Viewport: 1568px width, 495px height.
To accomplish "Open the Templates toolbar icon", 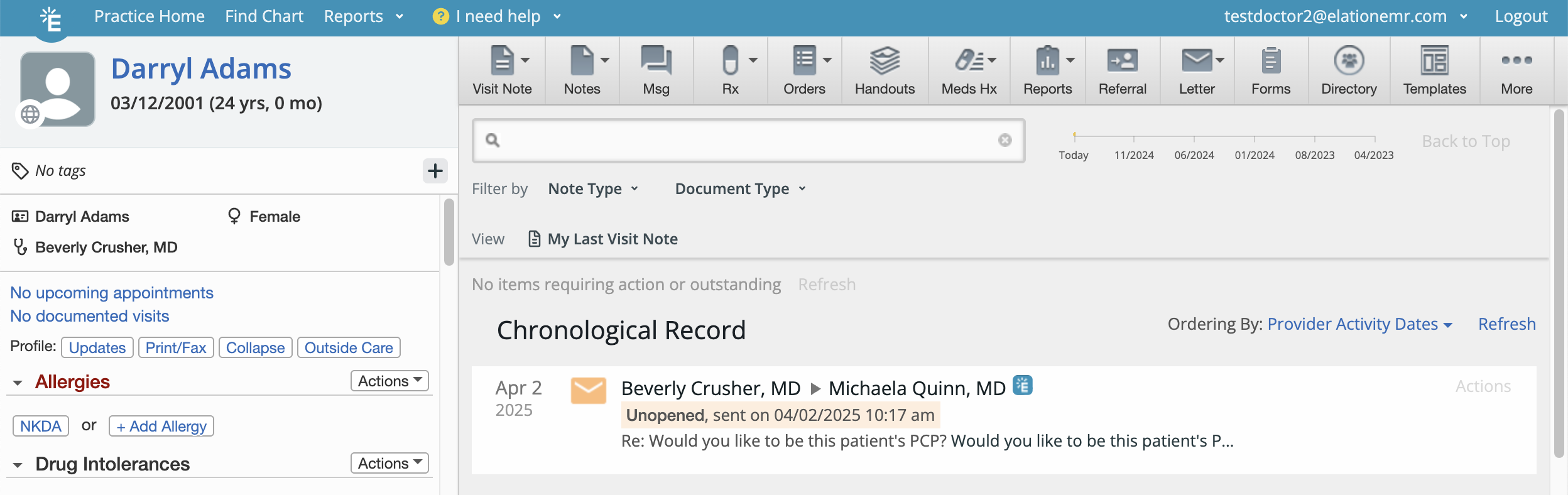I will pyautogui.click(x=1434, y=62).
